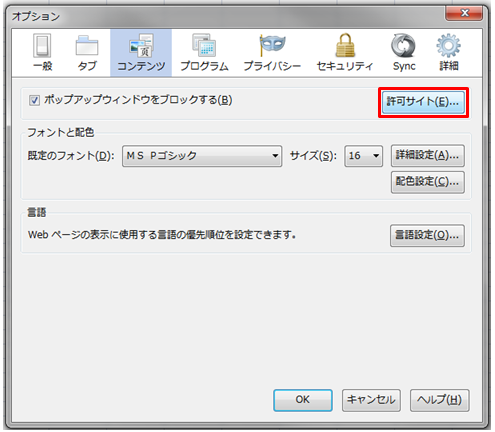The height and width of the screenshot is (432, 495).
Task: Click the font dropdown arrow beside MS Pゴシック
Action: click(275, 156)
